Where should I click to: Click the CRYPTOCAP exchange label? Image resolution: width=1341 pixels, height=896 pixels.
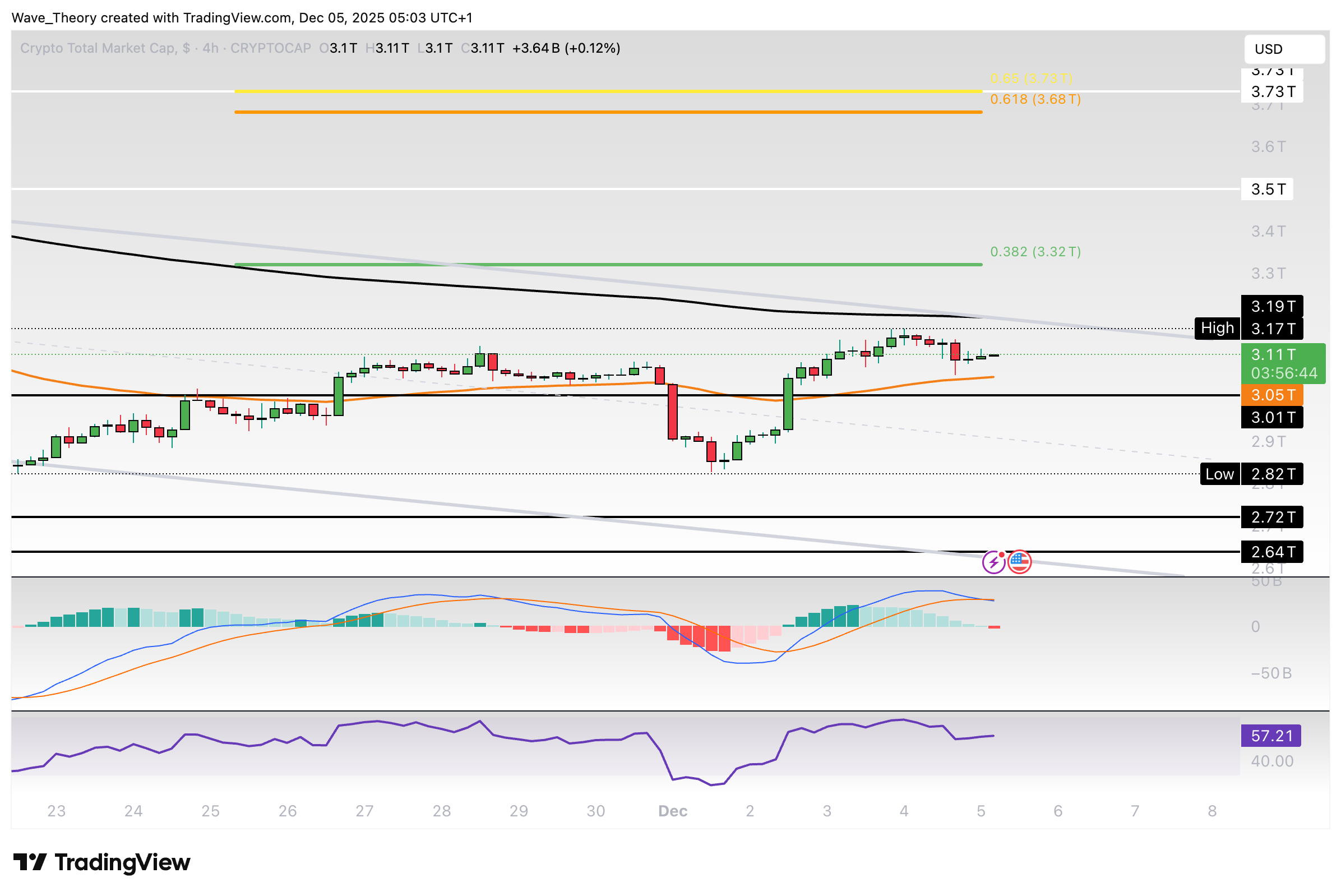pos(271,48)
